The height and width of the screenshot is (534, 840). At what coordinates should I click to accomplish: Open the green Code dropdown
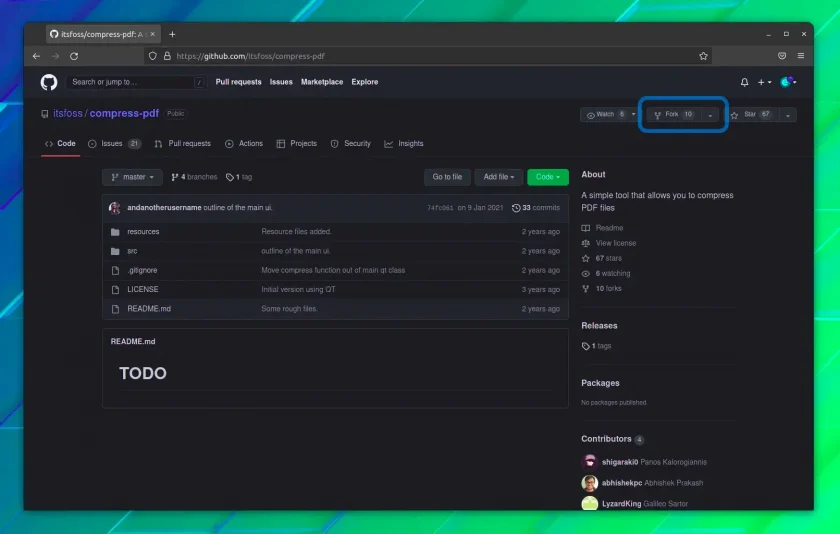[548, 177]
